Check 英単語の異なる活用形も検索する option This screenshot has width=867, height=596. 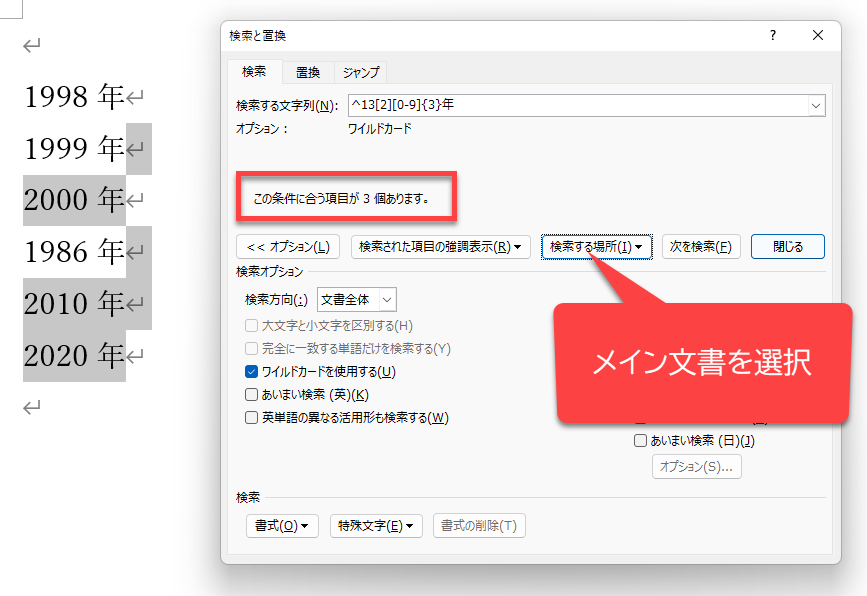pos(252,418)
